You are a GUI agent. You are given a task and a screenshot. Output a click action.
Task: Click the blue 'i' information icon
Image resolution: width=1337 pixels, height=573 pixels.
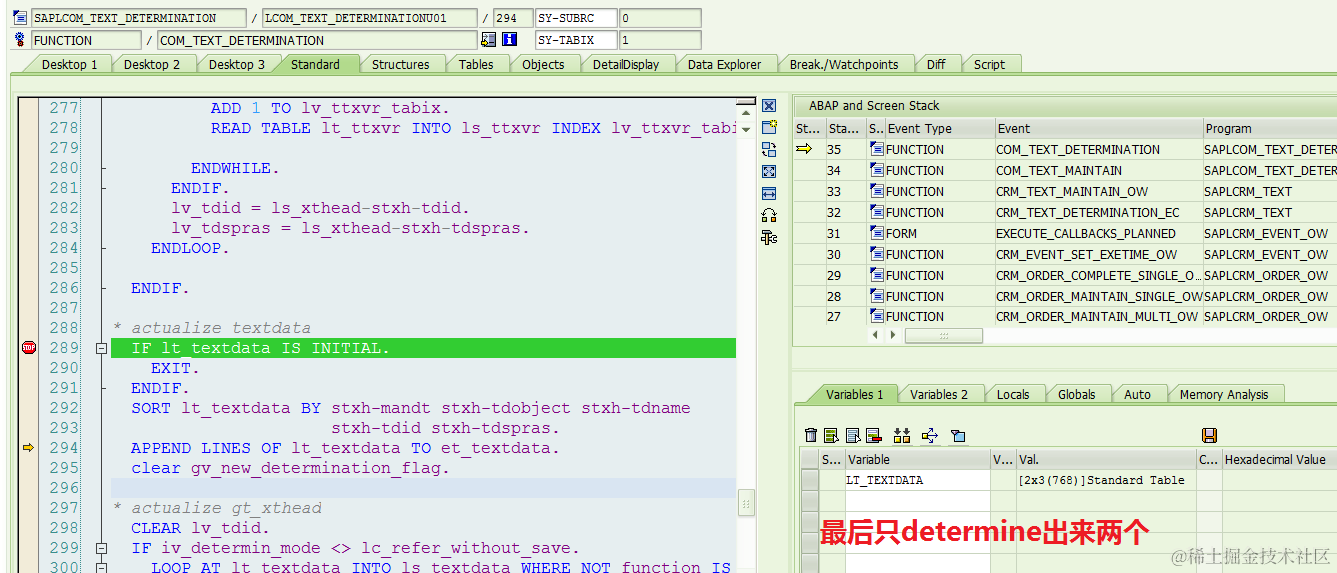click(509, 40)
